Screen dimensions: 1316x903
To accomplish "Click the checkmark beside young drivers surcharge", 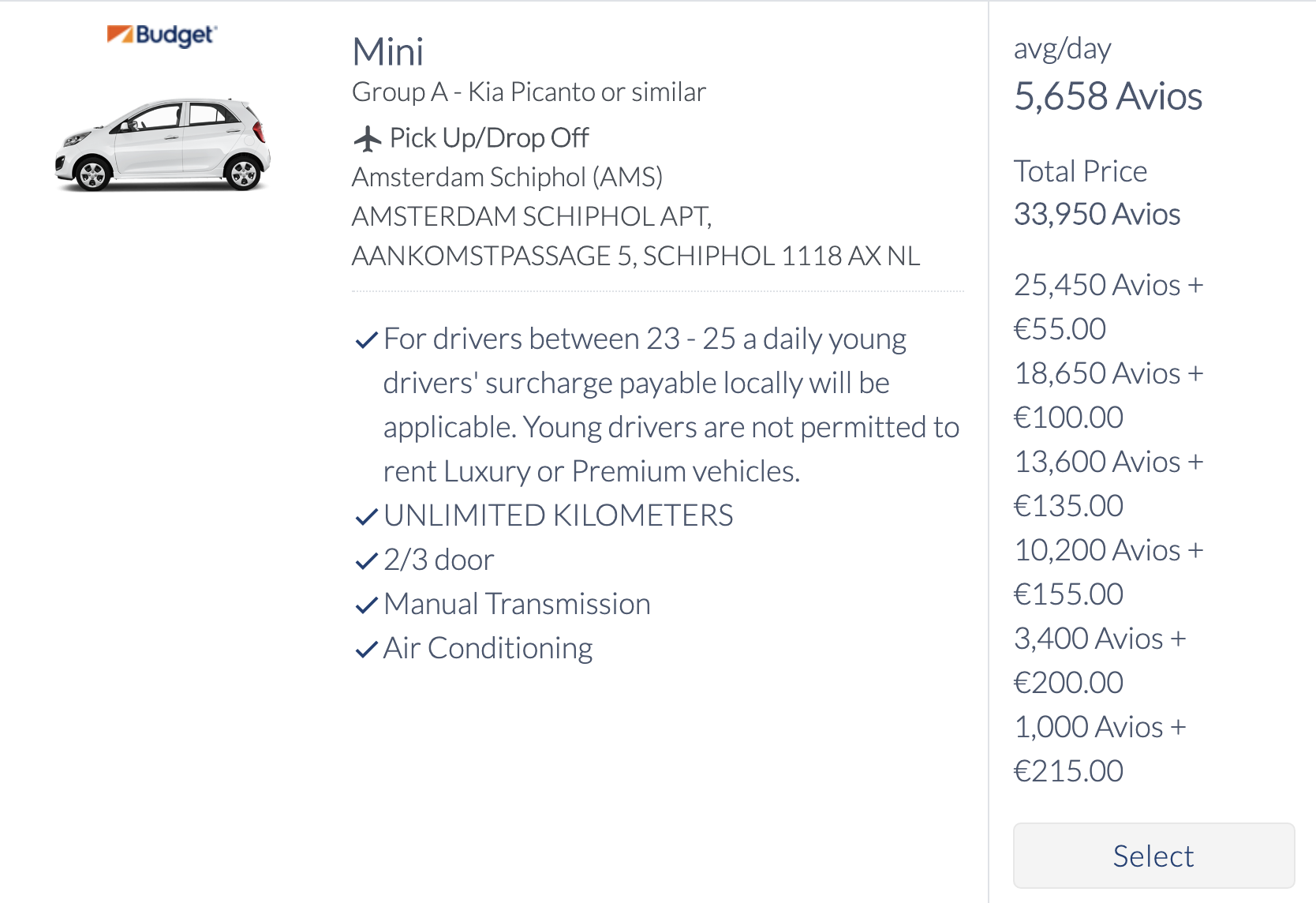I will pos(366,340).
